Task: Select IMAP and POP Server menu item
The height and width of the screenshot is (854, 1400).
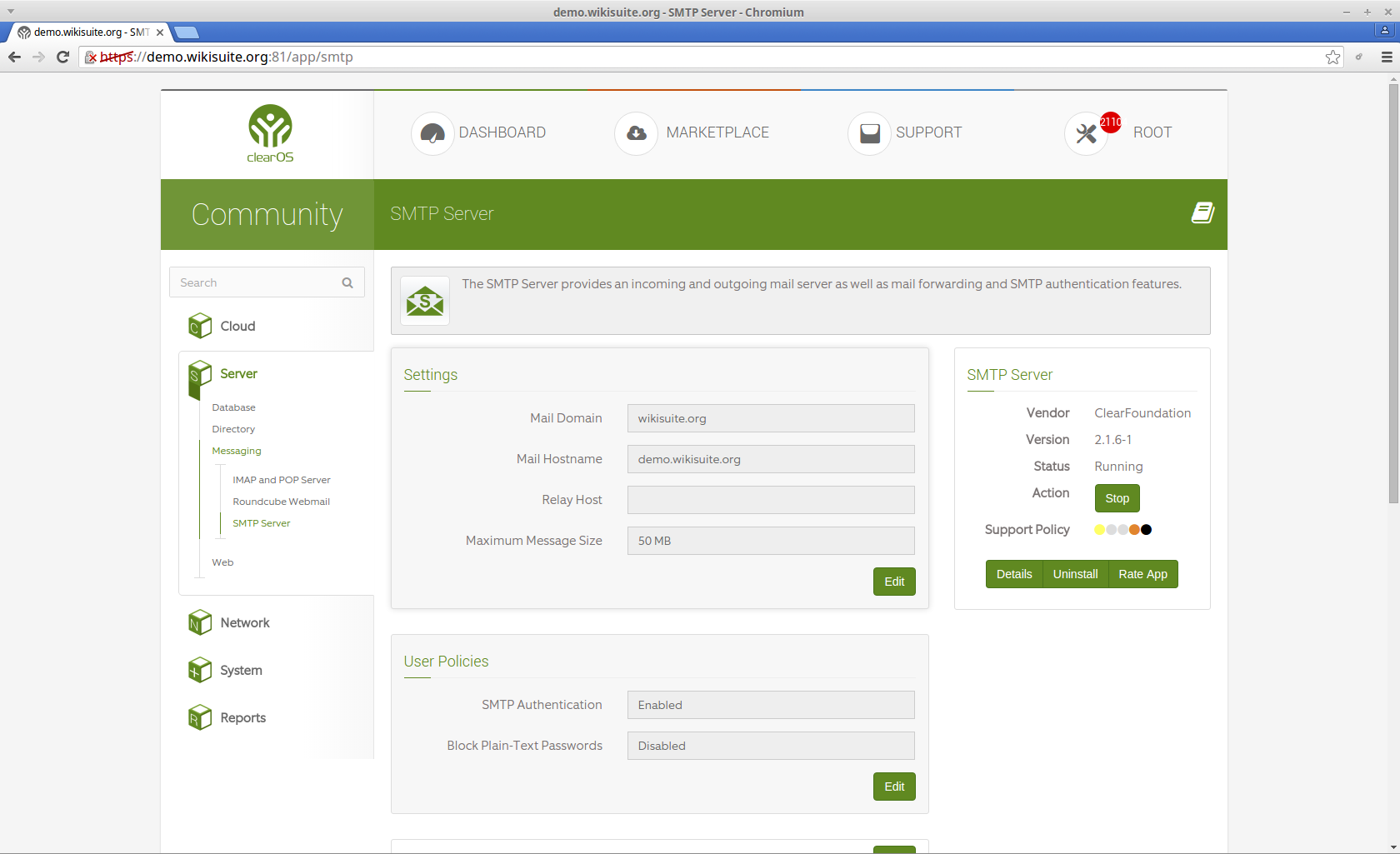Action: tap(281, 480)
